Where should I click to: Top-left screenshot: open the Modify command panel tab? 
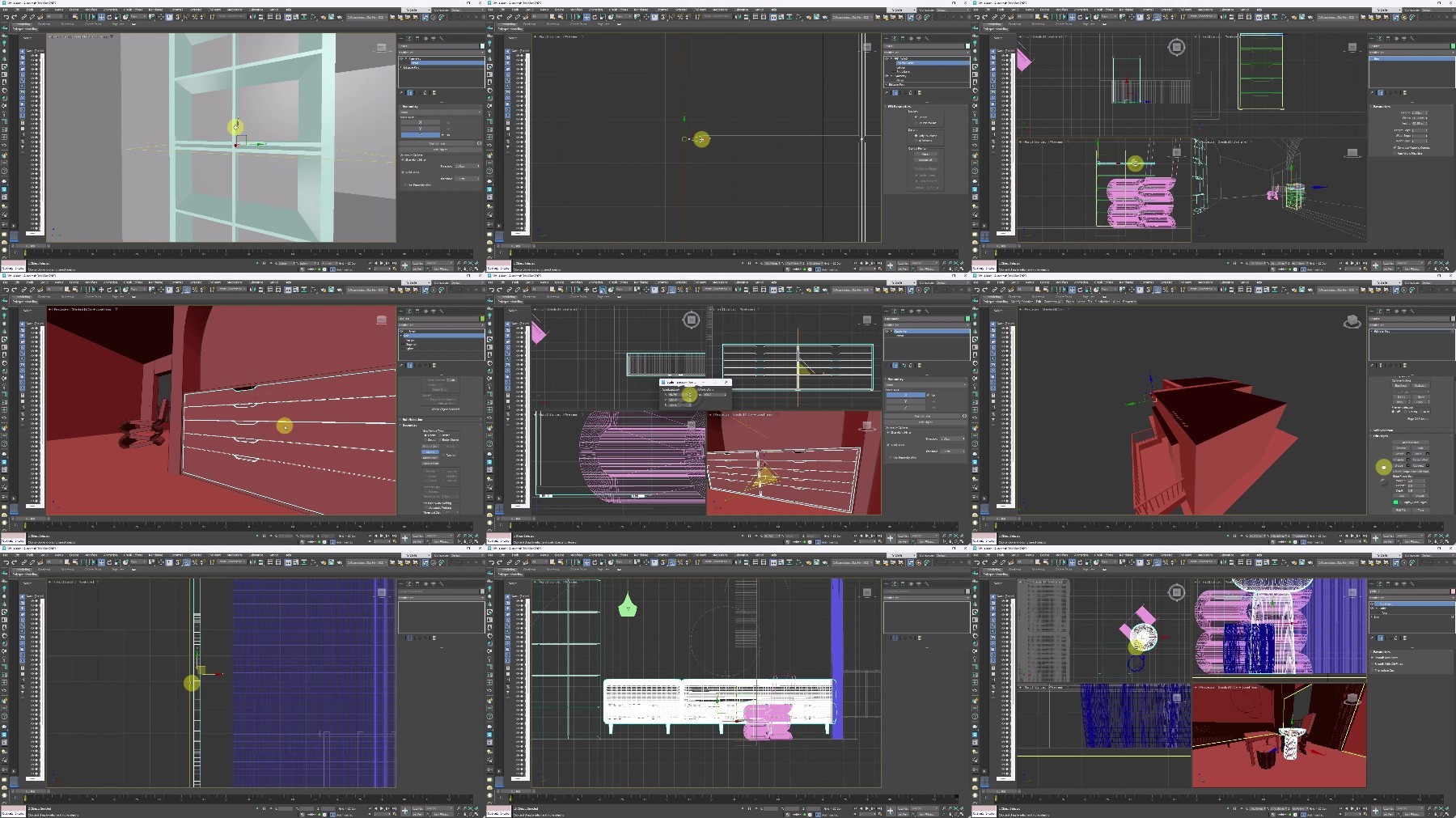[409, 38]
